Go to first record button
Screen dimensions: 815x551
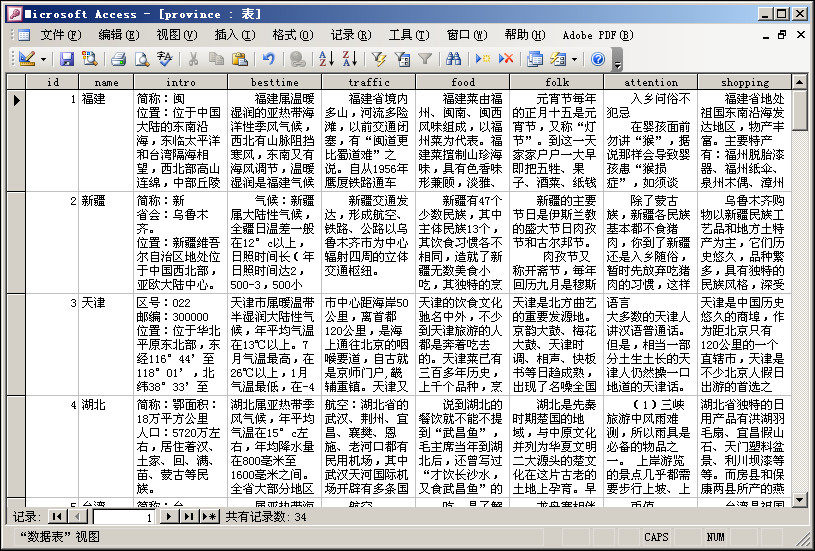click(57, 517)
